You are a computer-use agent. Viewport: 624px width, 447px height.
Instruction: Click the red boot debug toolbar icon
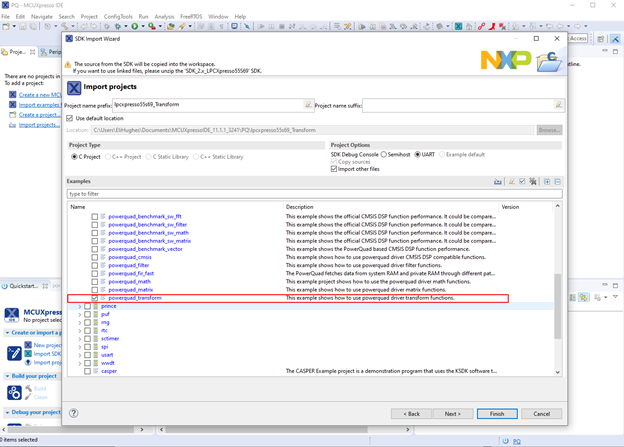click(492, 26)
